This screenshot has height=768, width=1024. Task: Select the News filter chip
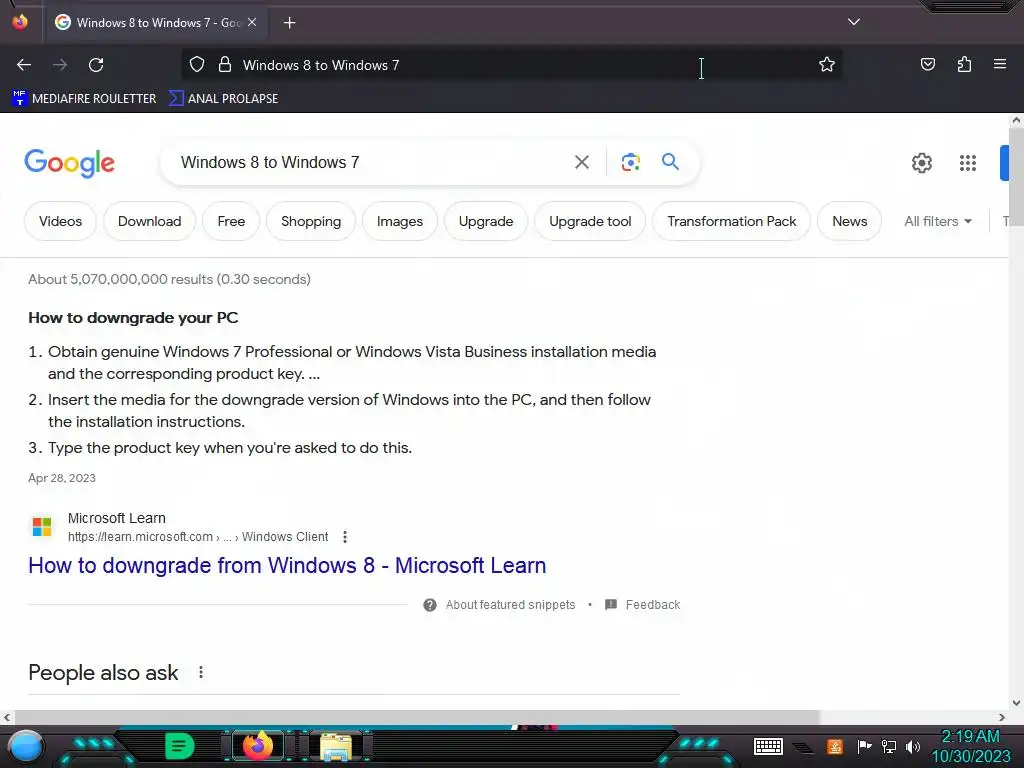(850, 221)
